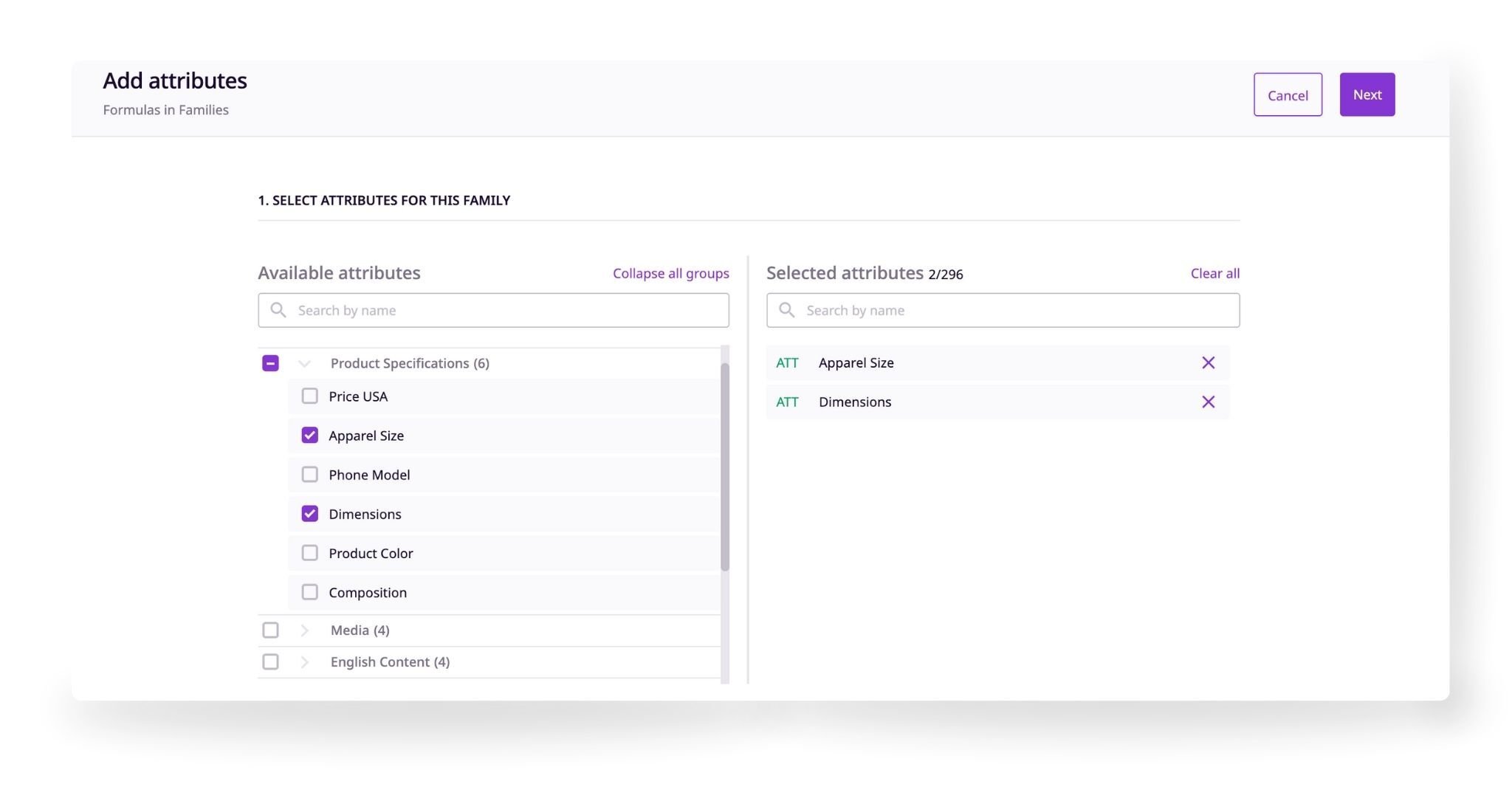
Task: Click the ATT badge beside Apparel Size
Action: (787, 362)
